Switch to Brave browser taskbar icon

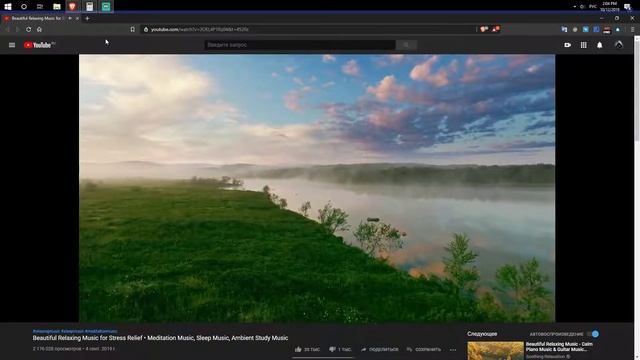click(73, 6)
